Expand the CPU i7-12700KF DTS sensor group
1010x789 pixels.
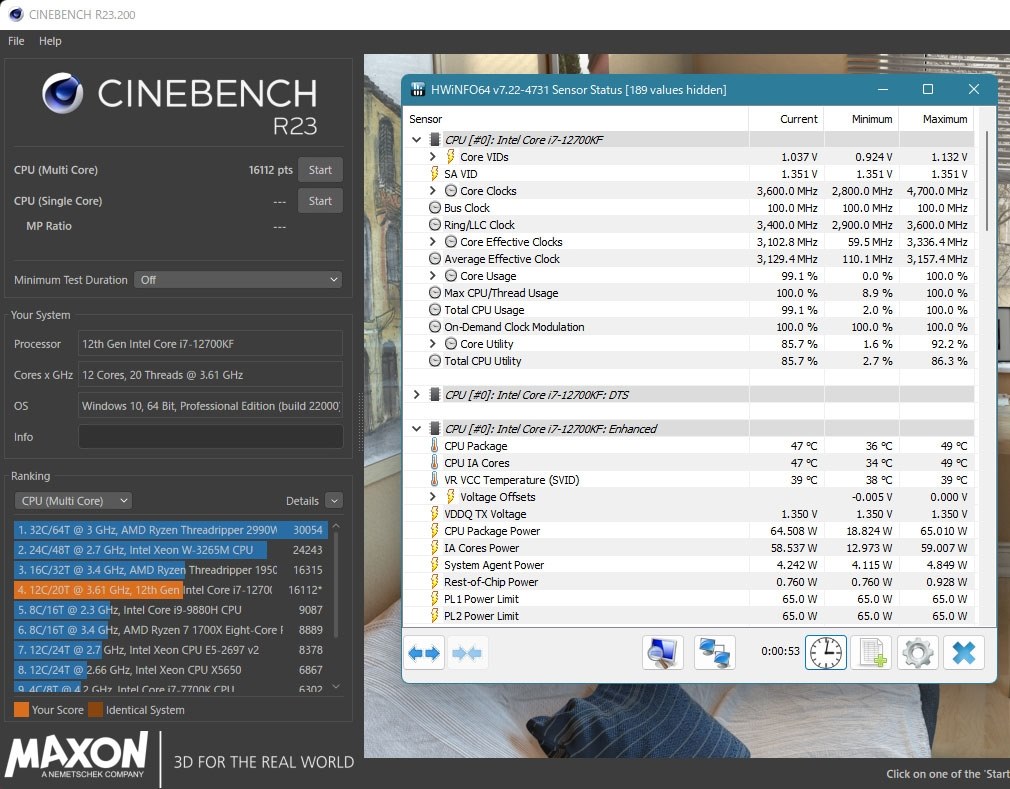(417, 395)
